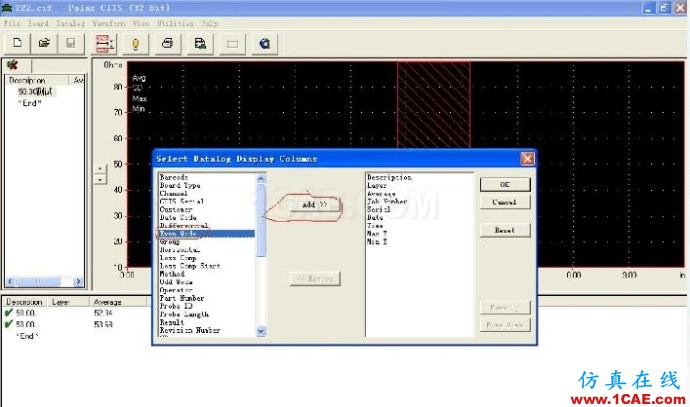Open the Utilities menu
690x407 pixels.
(175, 23)
